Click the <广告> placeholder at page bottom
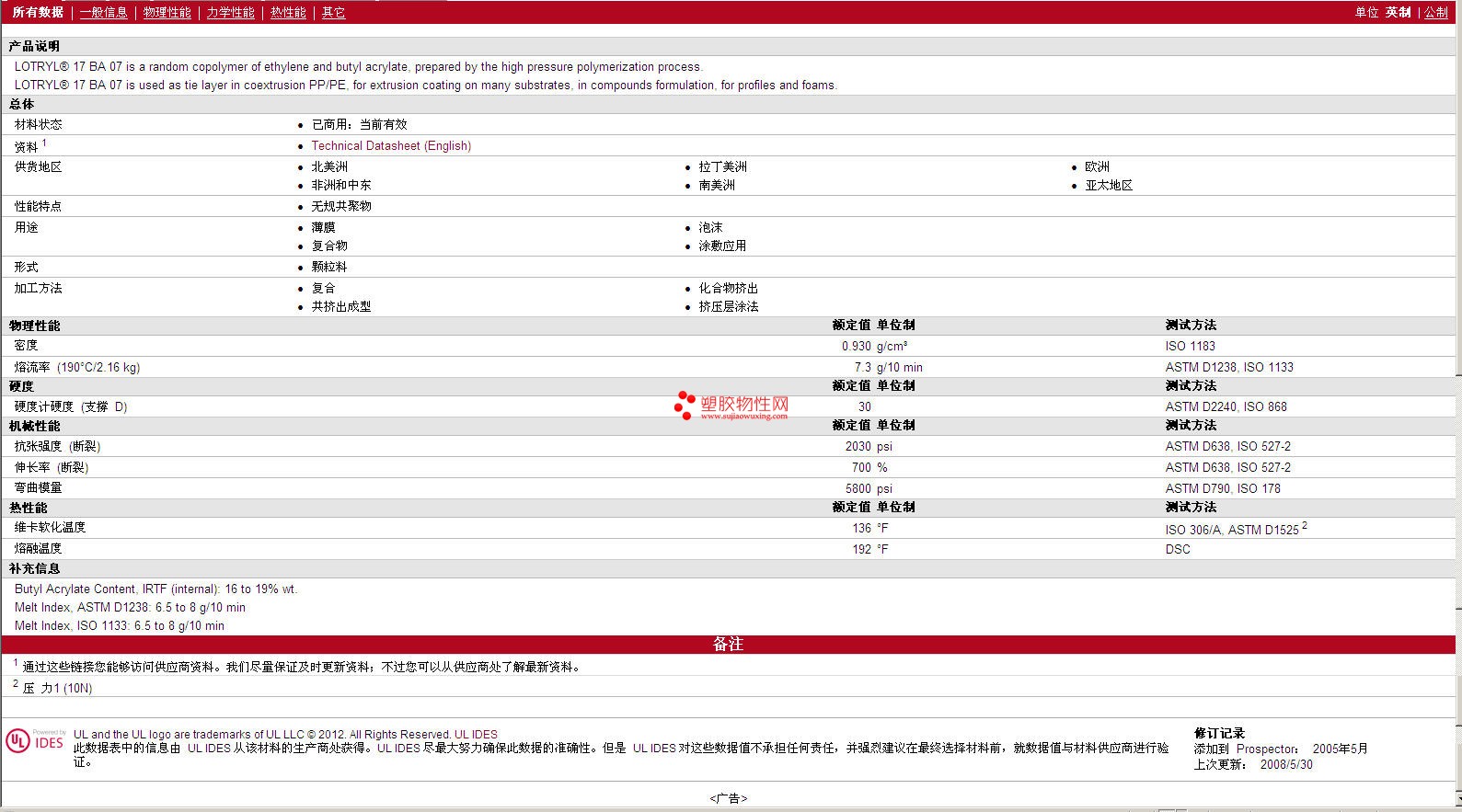Viewport: 1462px width, 812px height. (728, 798)
